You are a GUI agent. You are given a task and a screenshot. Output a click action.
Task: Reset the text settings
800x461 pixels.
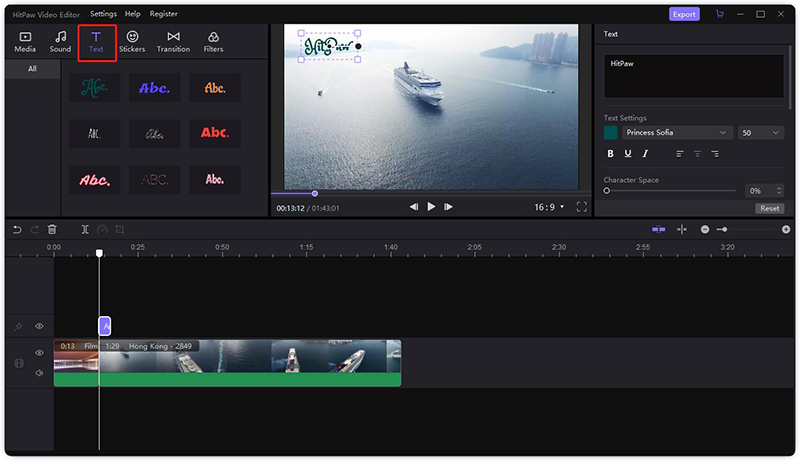768,208
